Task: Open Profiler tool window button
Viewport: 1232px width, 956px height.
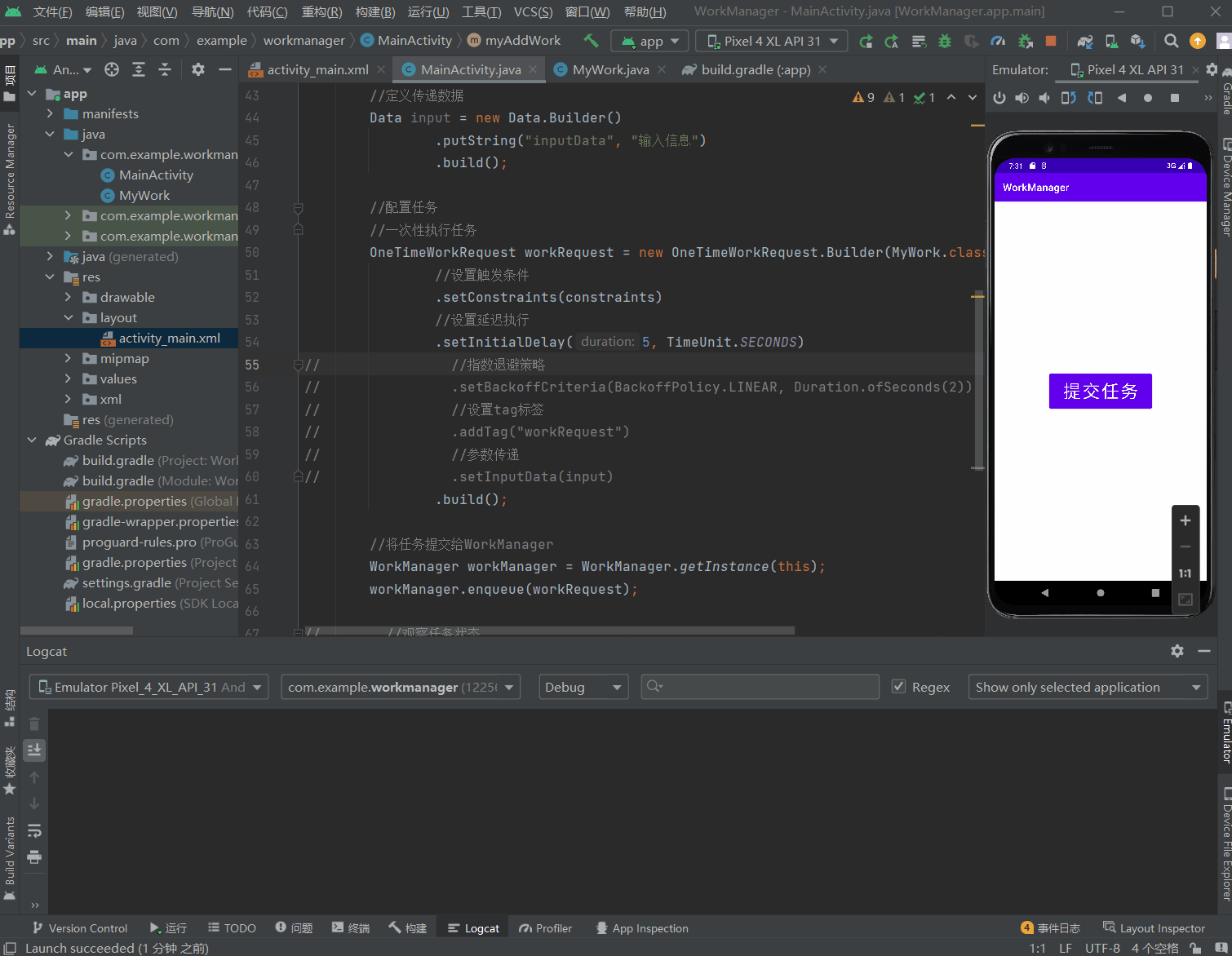Action: click(545, 928)
